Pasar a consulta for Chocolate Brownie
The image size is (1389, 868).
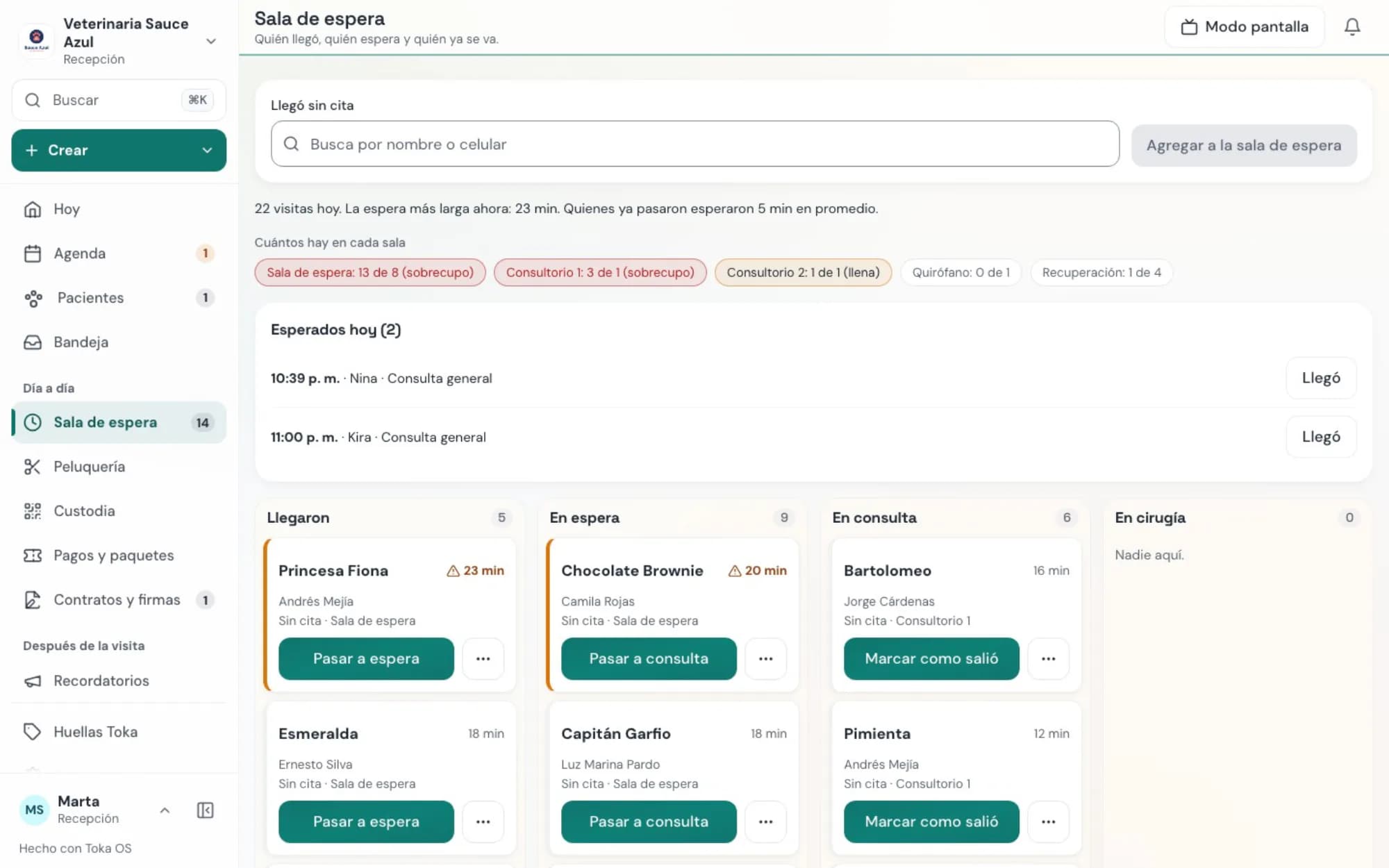click(x=649, y=658)
